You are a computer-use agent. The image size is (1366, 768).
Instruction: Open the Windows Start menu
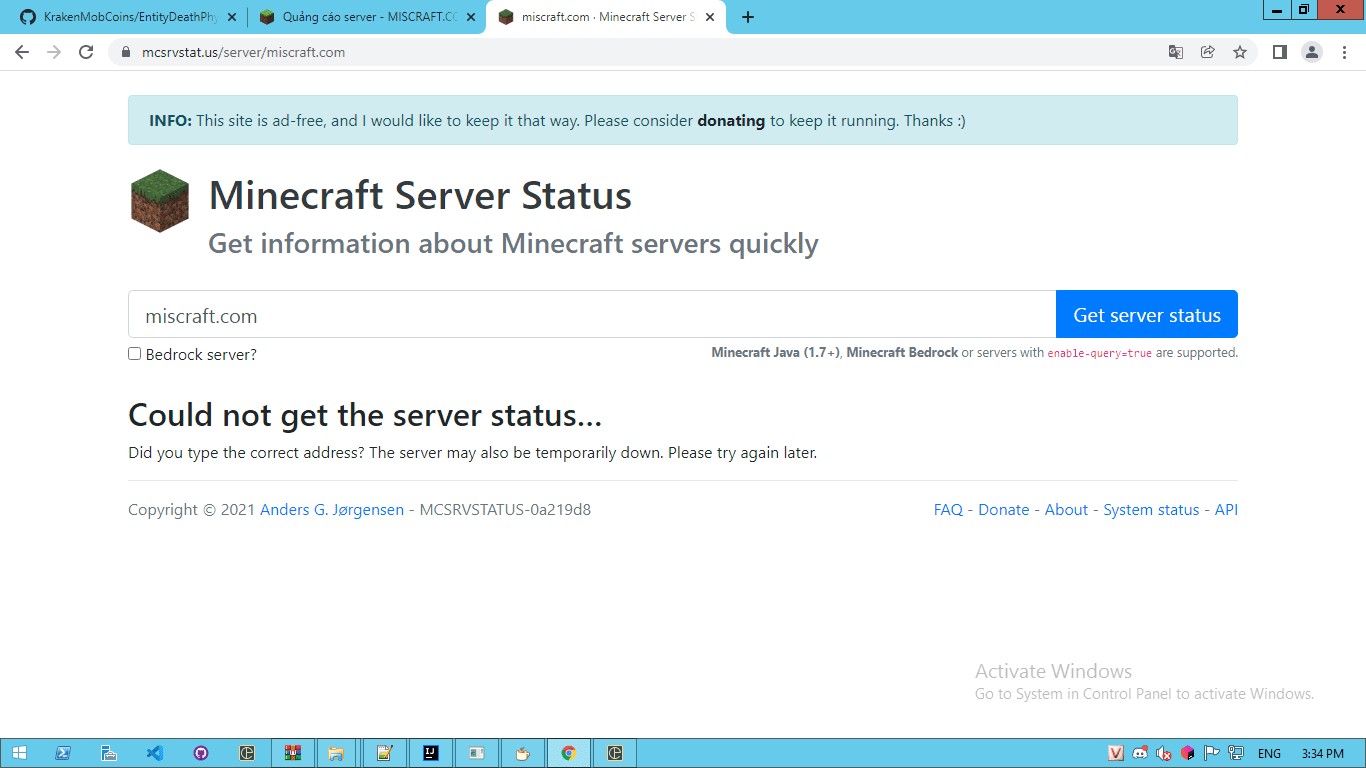20,753
